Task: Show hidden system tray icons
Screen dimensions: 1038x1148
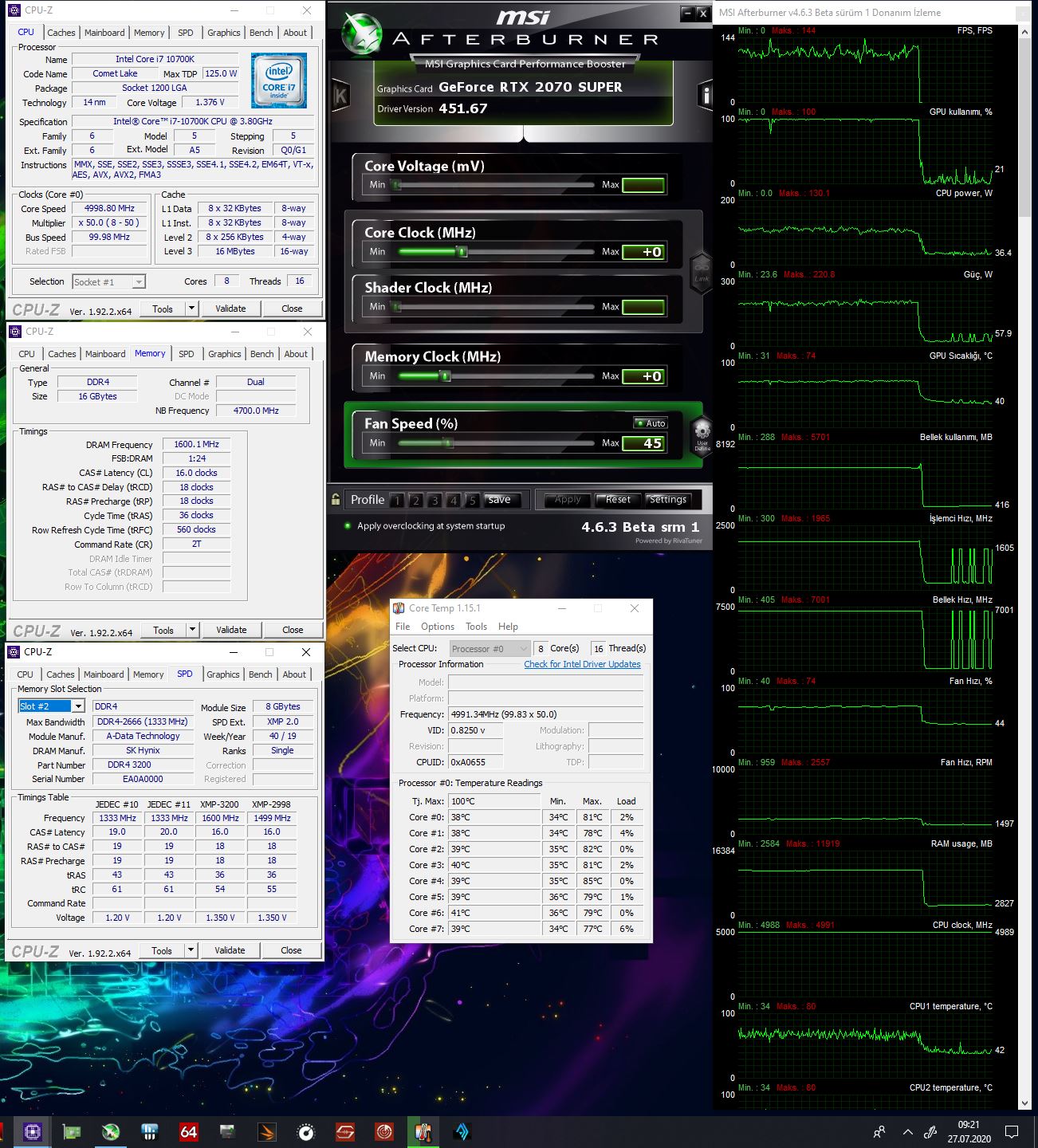Action: [x=907, y=1131]
